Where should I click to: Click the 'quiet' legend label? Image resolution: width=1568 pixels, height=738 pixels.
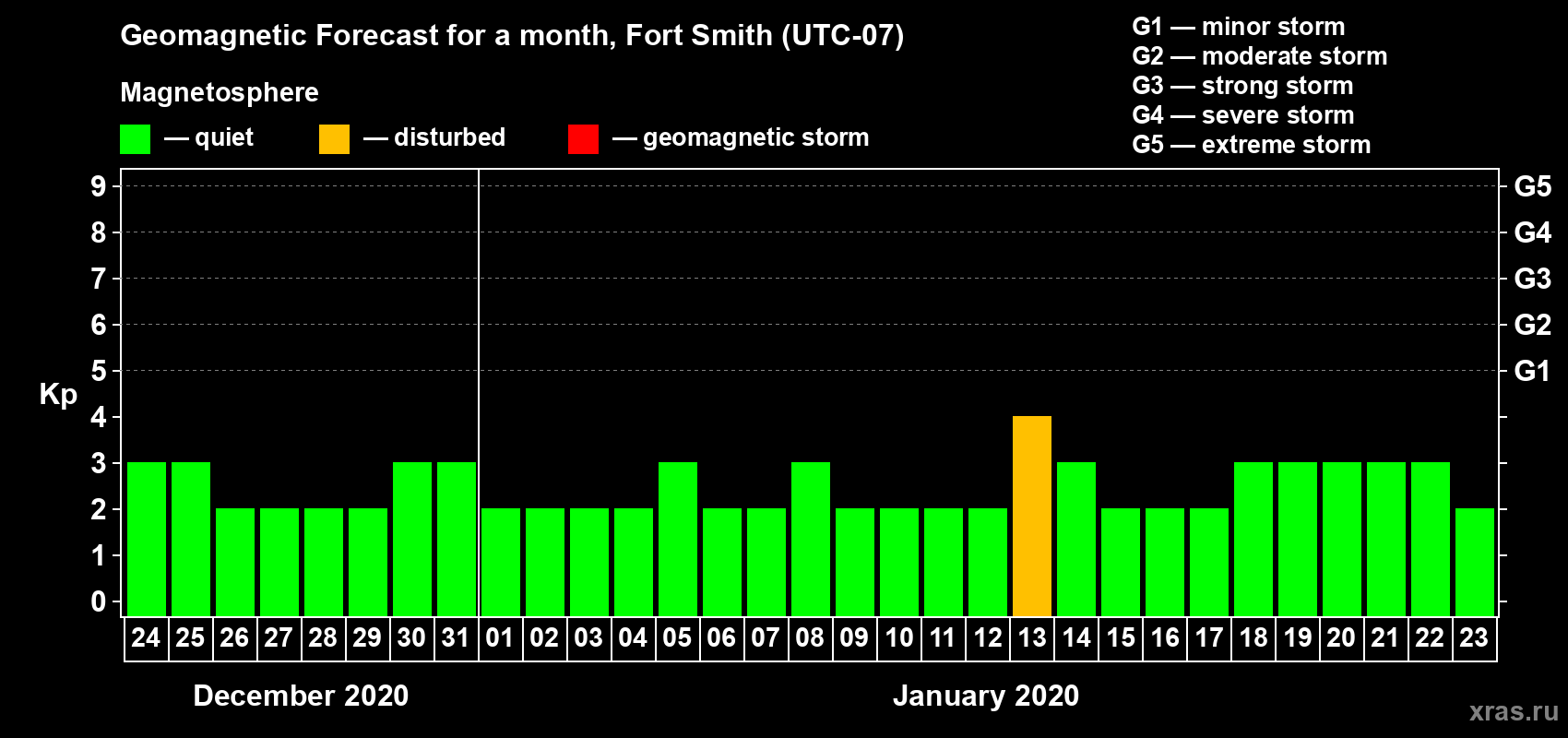tap(224, 137)
